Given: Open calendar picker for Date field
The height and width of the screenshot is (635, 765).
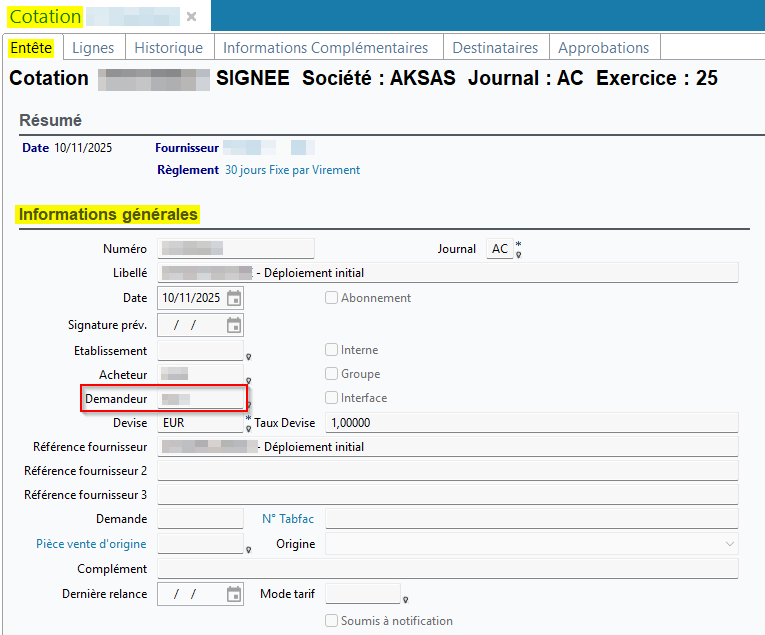Looking at the screenshot, I should tap(234, 298).
